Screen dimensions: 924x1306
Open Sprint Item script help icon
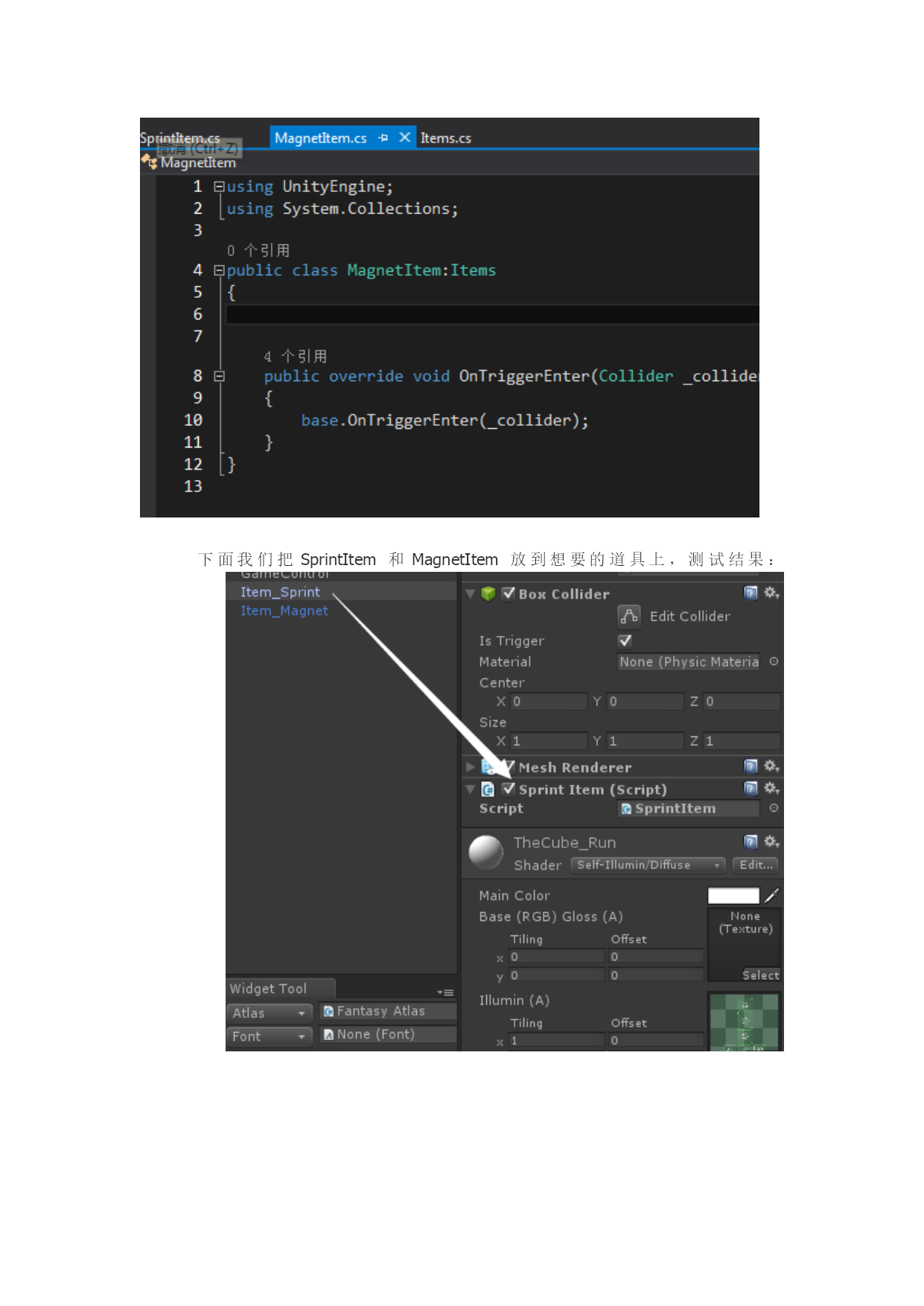coord(751,788)
